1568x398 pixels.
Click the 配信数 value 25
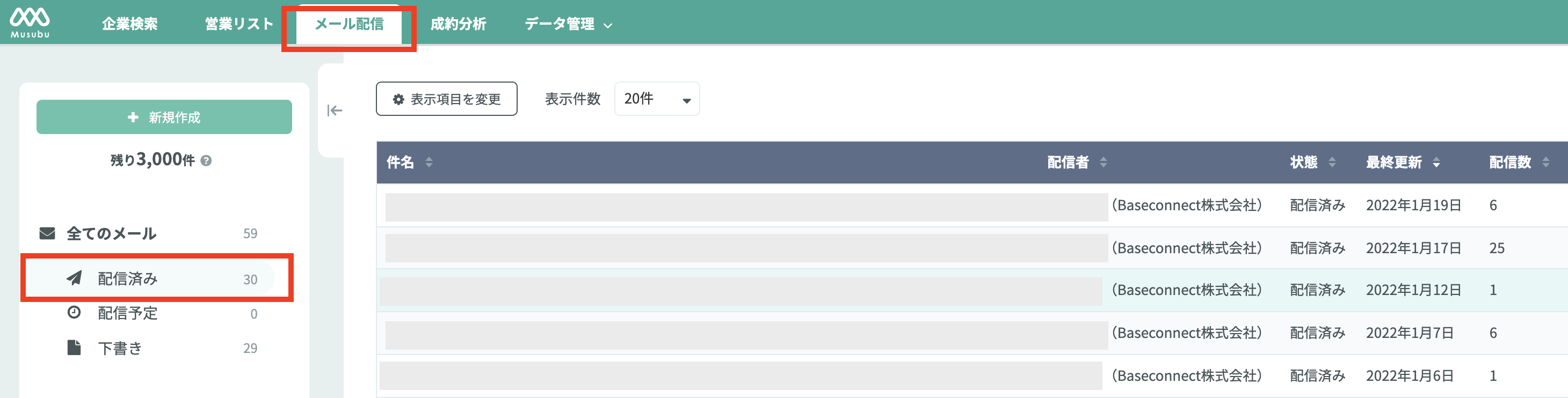tap(1497, 248)
